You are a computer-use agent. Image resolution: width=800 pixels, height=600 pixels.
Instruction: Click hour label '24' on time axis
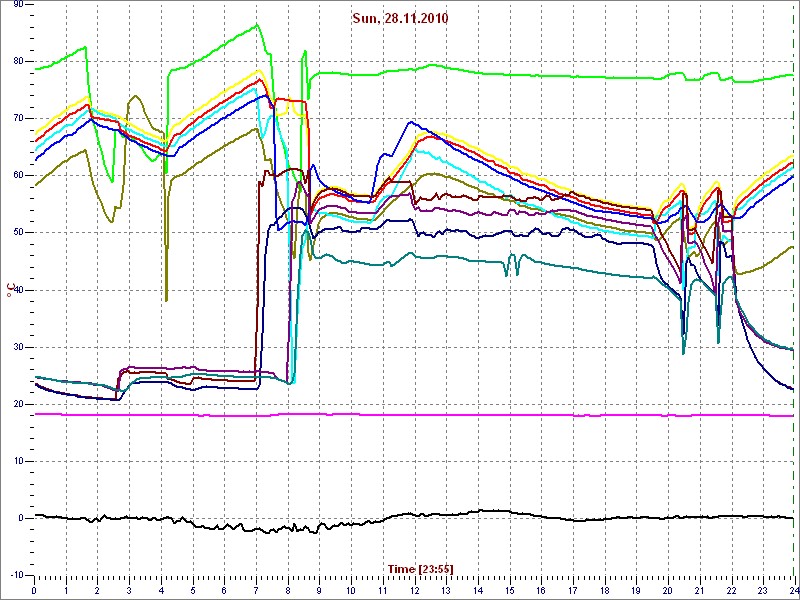point(793,592)
